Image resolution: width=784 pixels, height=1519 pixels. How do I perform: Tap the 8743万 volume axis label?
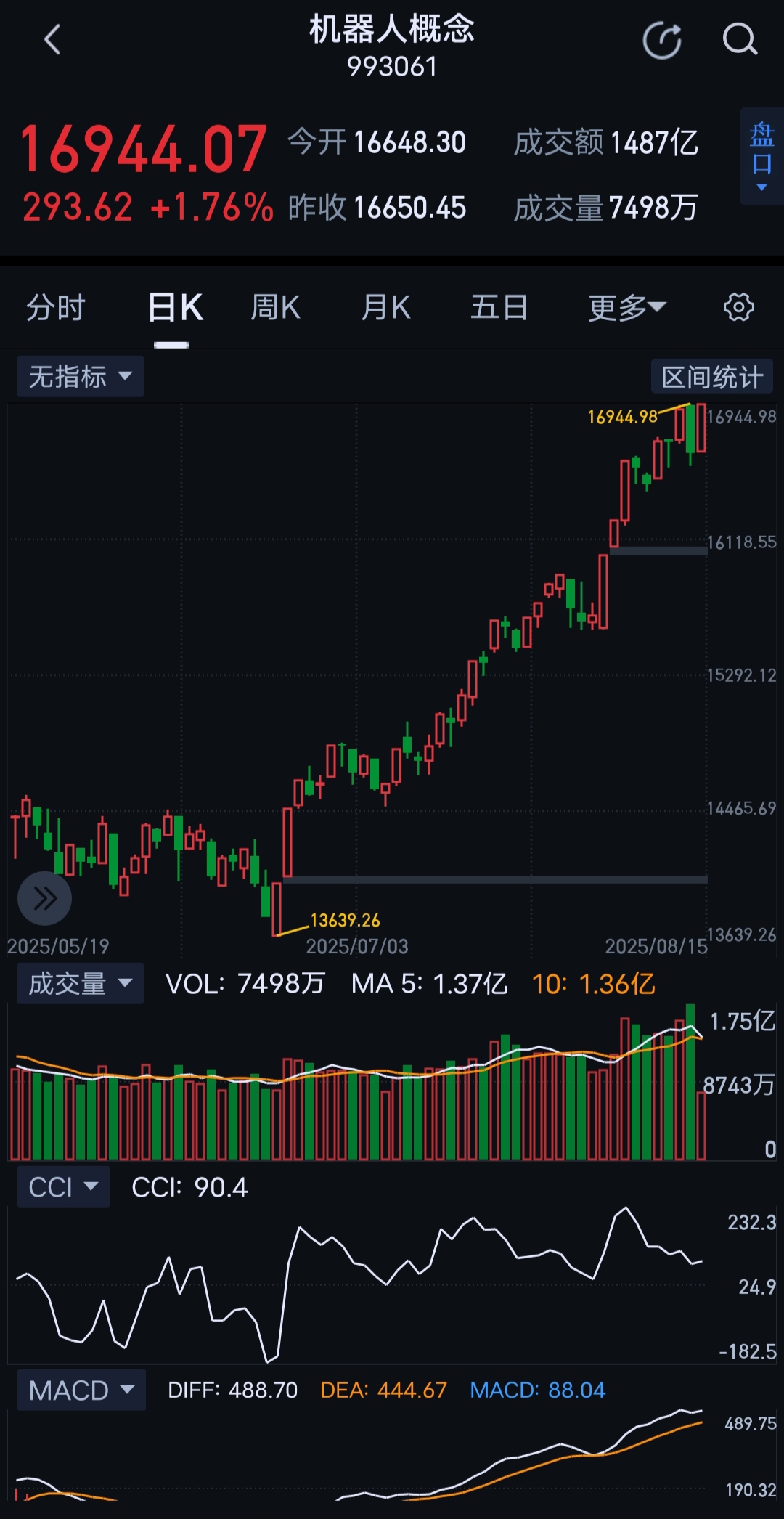pyautogui.click(x=739, y=1085)
